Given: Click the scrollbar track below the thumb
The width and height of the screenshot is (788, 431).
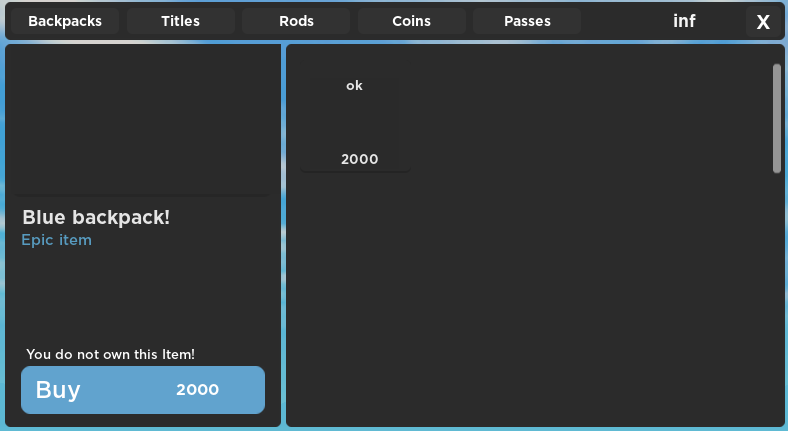Looking at the screenshot, I should 777,300.
